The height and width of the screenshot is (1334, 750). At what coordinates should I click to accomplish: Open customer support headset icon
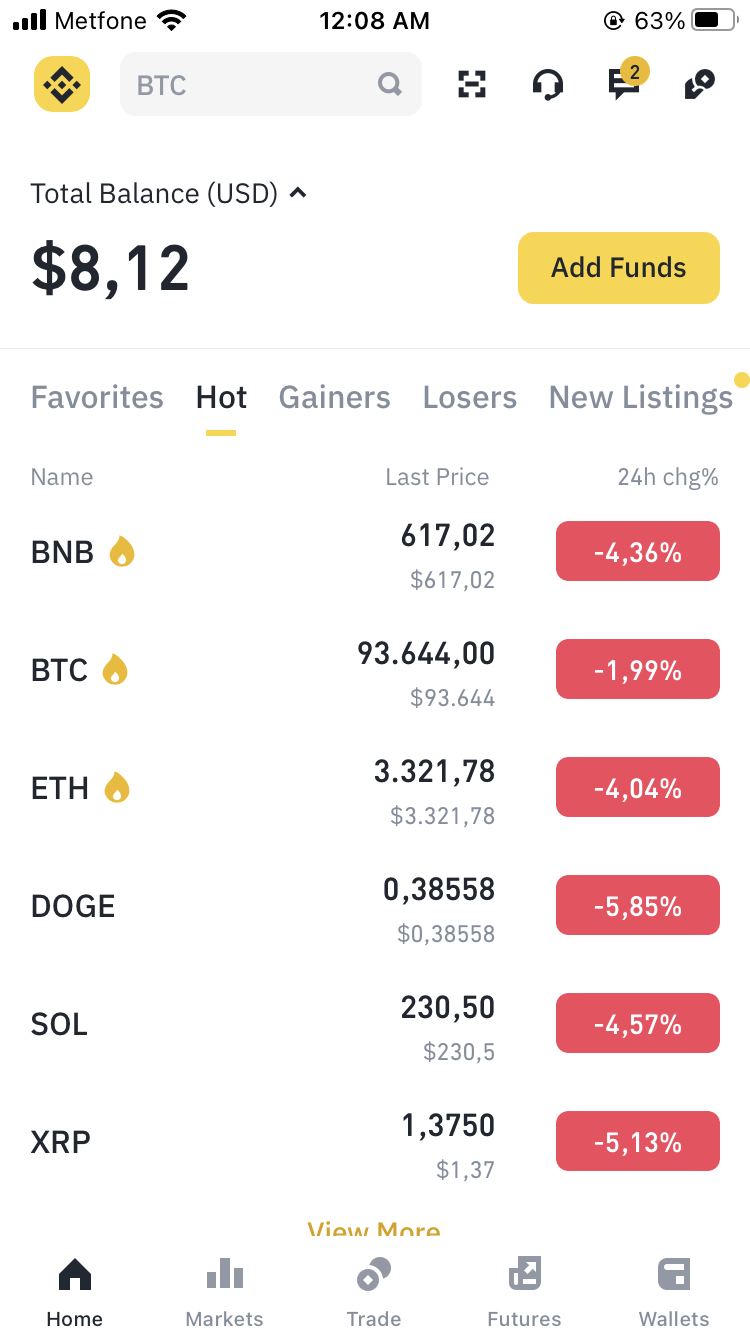[x=547, y=84]
